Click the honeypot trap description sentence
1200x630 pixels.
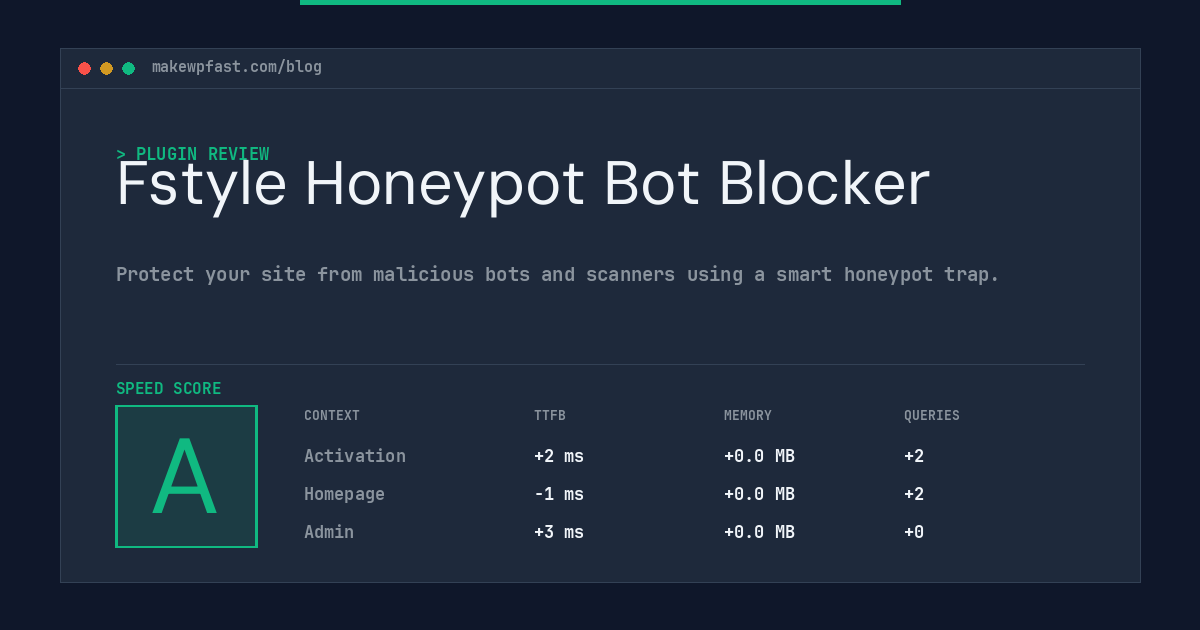coord(558,274)
